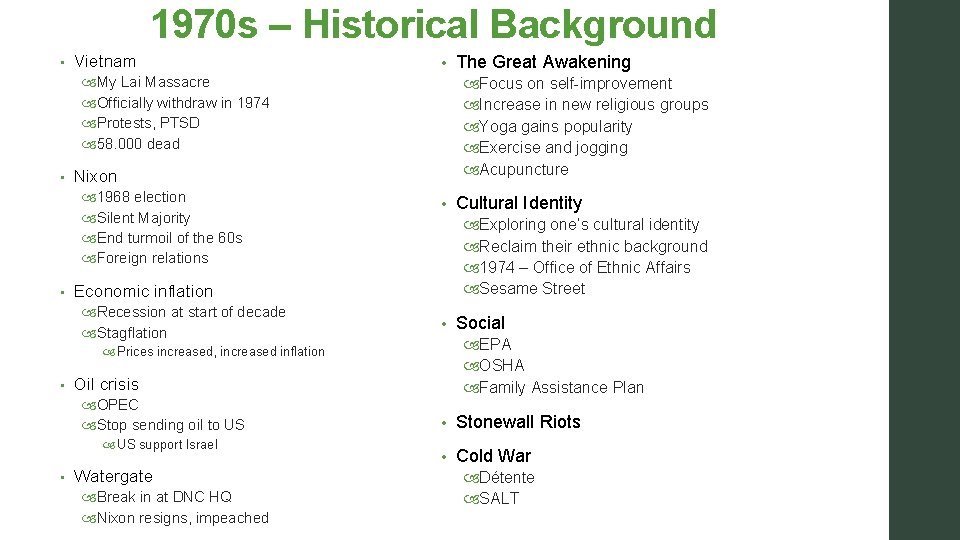
Task: Click the "1968 election" bullet
Action: pos(141,197)
